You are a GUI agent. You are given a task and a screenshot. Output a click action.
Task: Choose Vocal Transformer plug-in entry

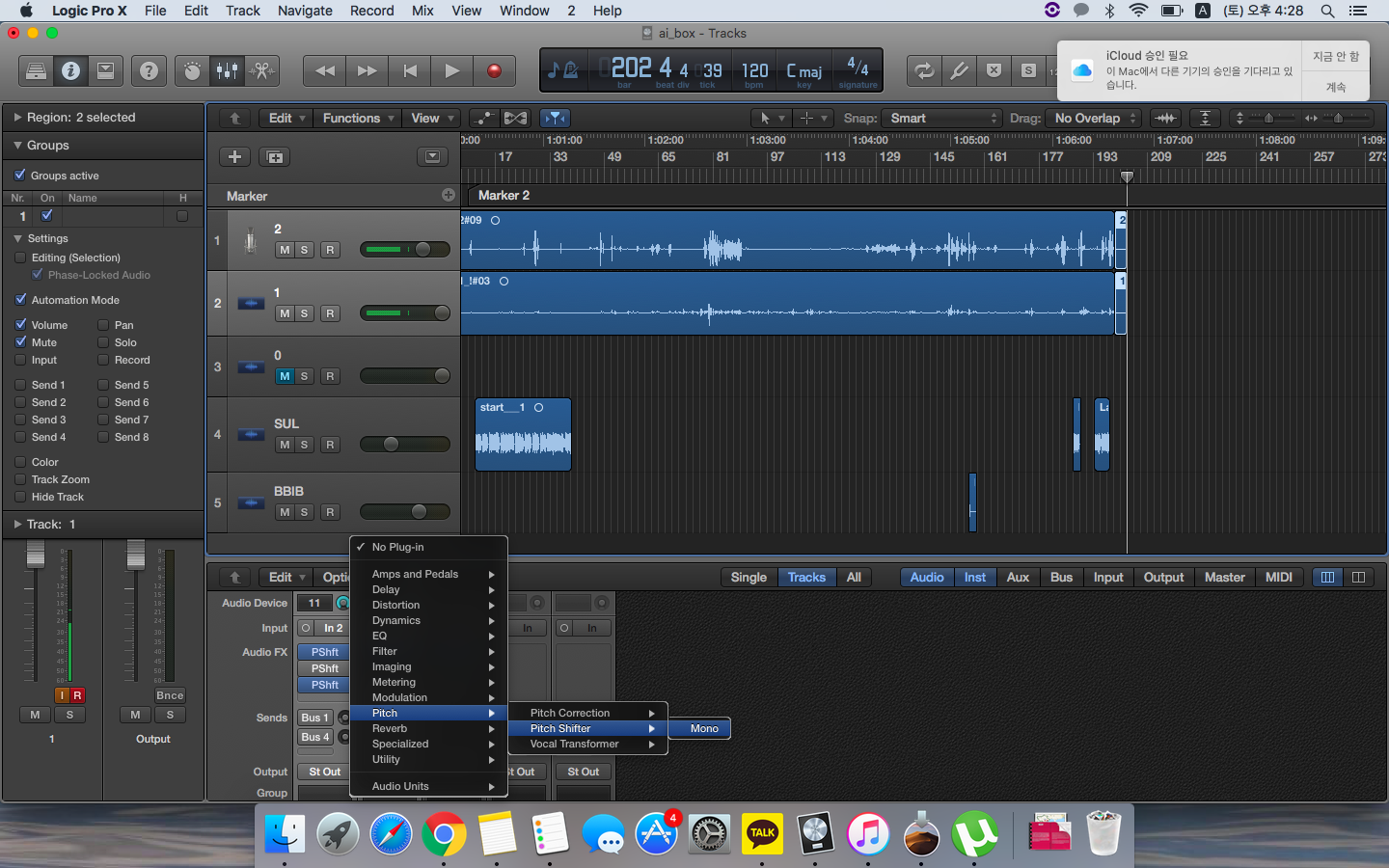[587, 744]
